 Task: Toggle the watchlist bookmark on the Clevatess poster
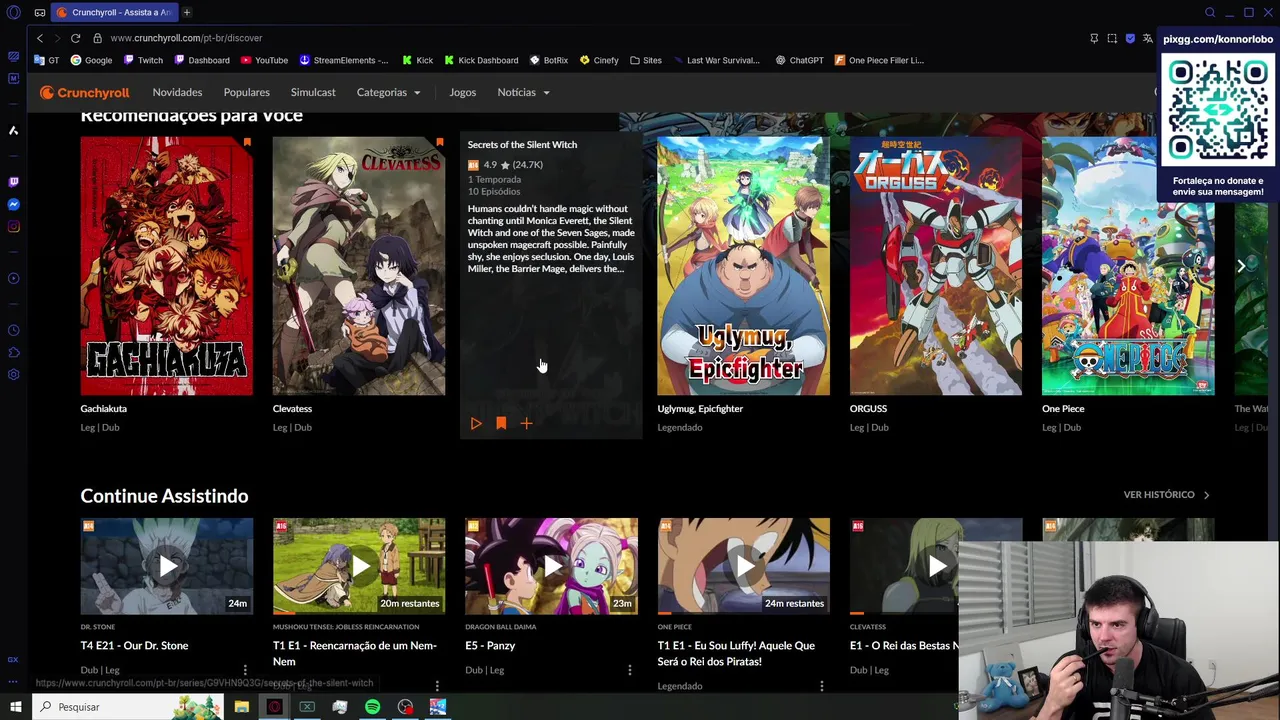(439, 142)
